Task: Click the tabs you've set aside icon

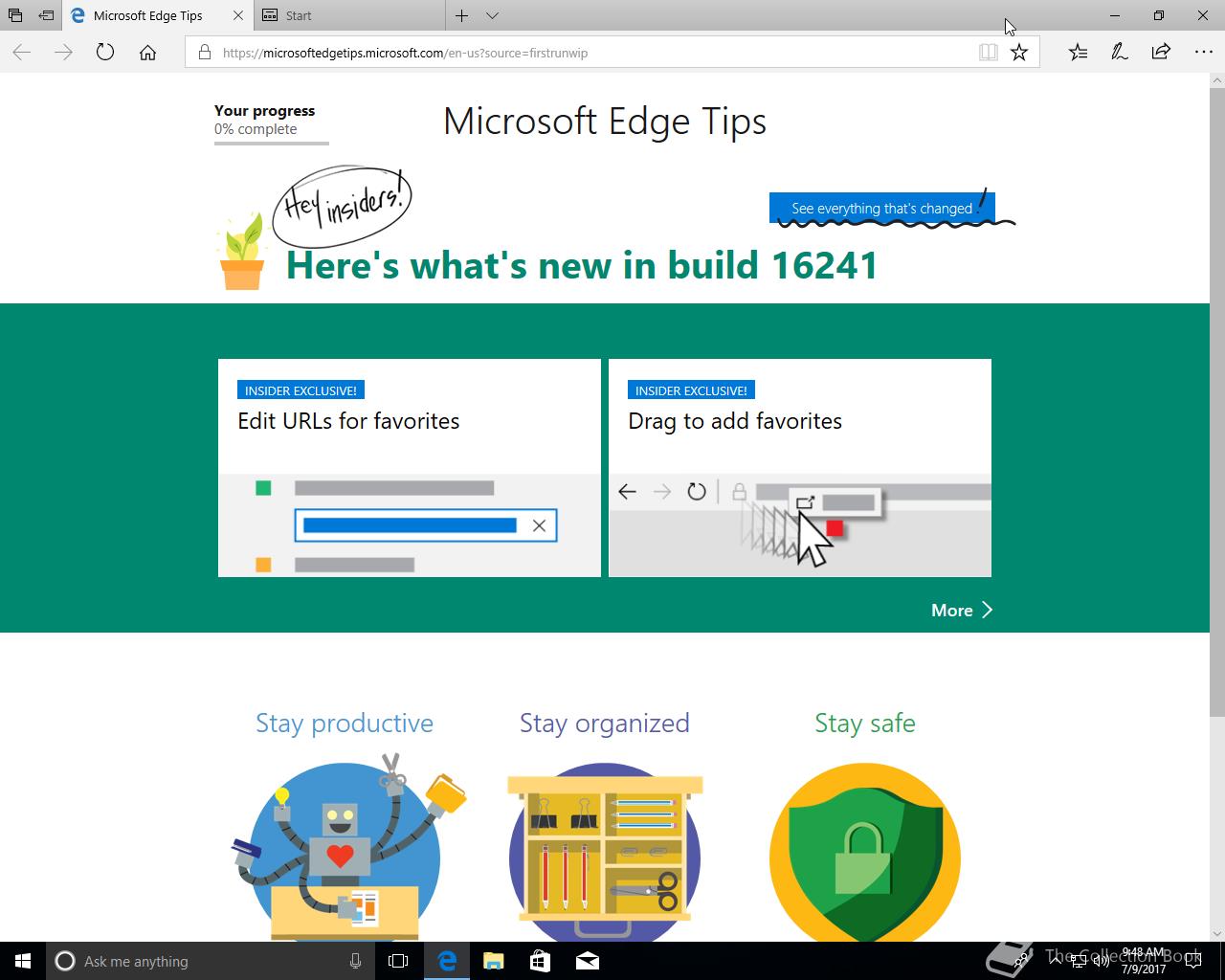Action: coord(15,15)
